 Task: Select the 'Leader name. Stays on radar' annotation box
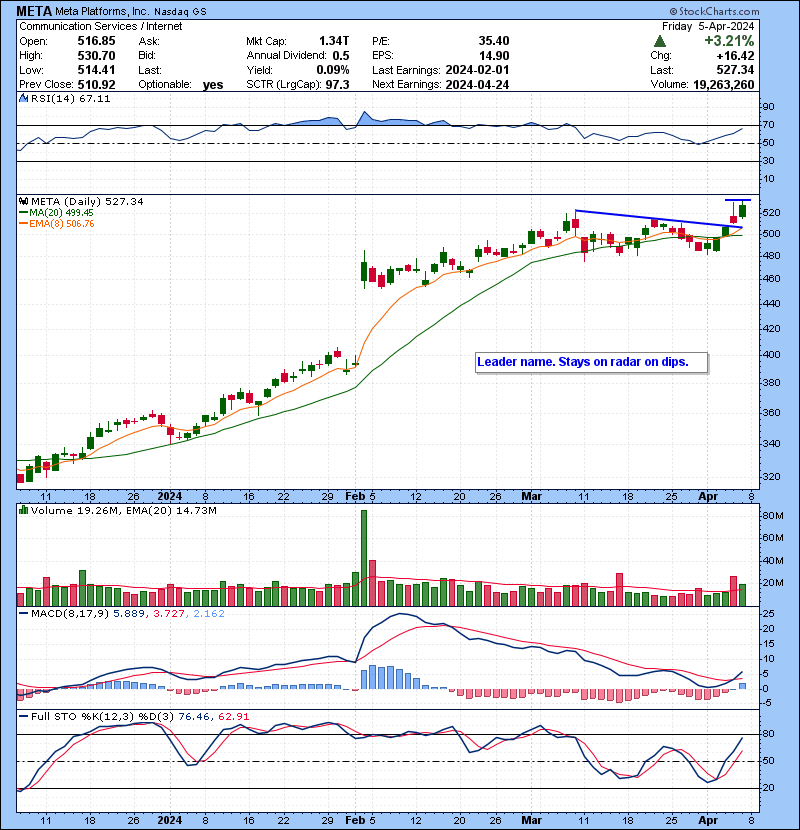point(591,361)
